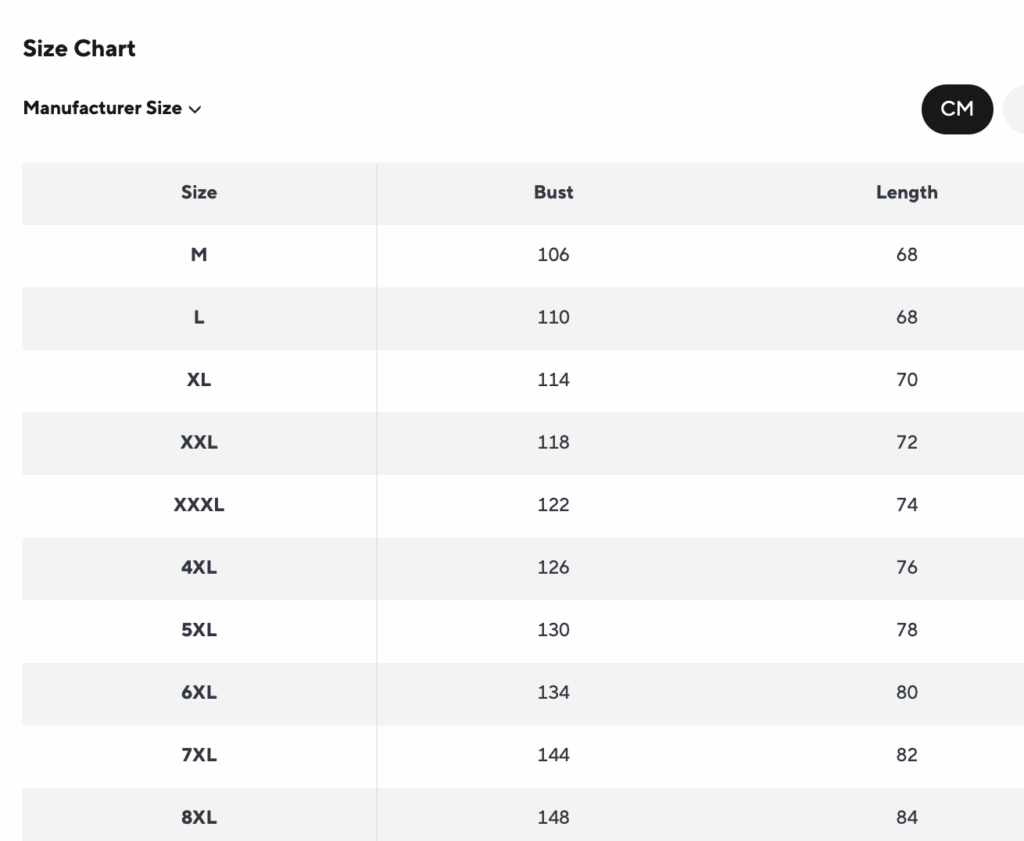
Task: Select the 7XL size row label
Action: click(199, 755)
